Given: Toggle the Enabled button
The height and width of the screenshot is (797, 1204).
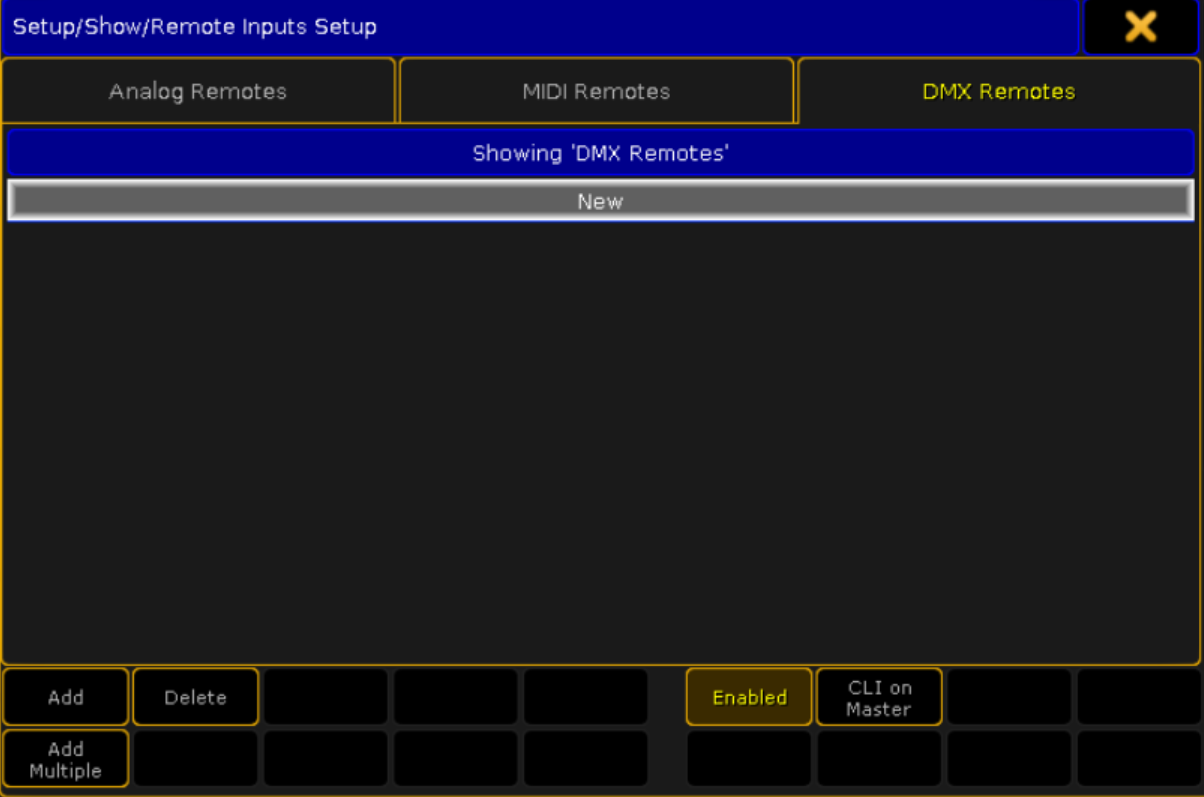Looking at the screenshot, I should 749,697.
